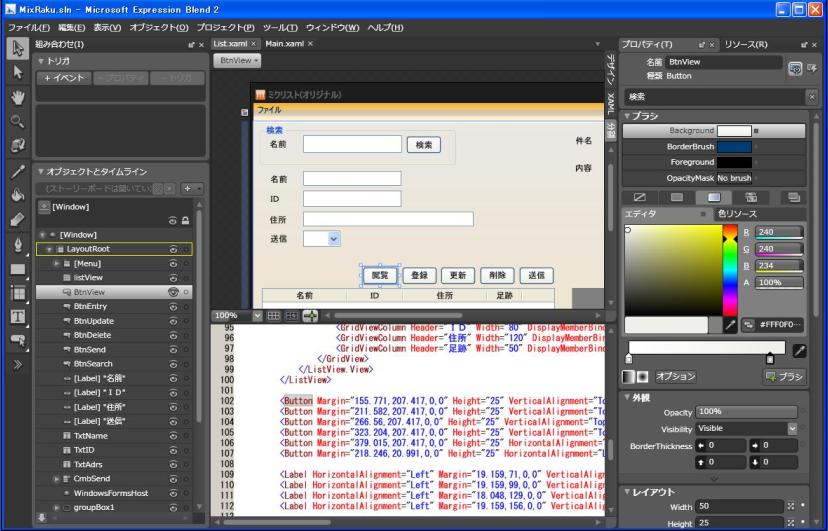The image size is (828, 531).
Task: Select the Paint Bucket tool
Action: click(17, 195)
